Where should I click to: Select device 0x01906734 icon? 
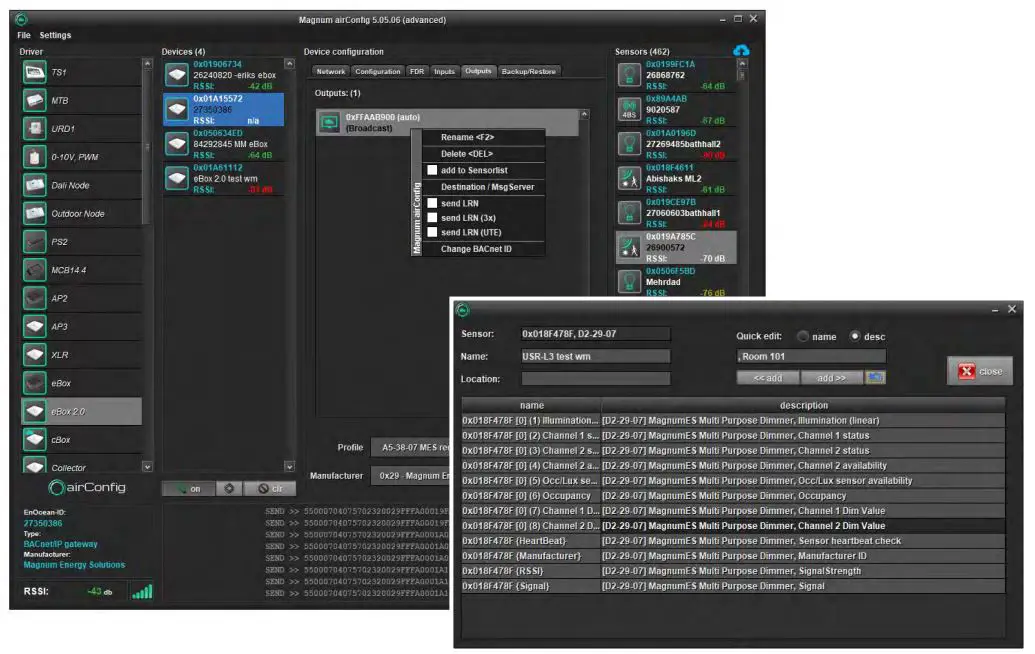(x=177, y=75)
